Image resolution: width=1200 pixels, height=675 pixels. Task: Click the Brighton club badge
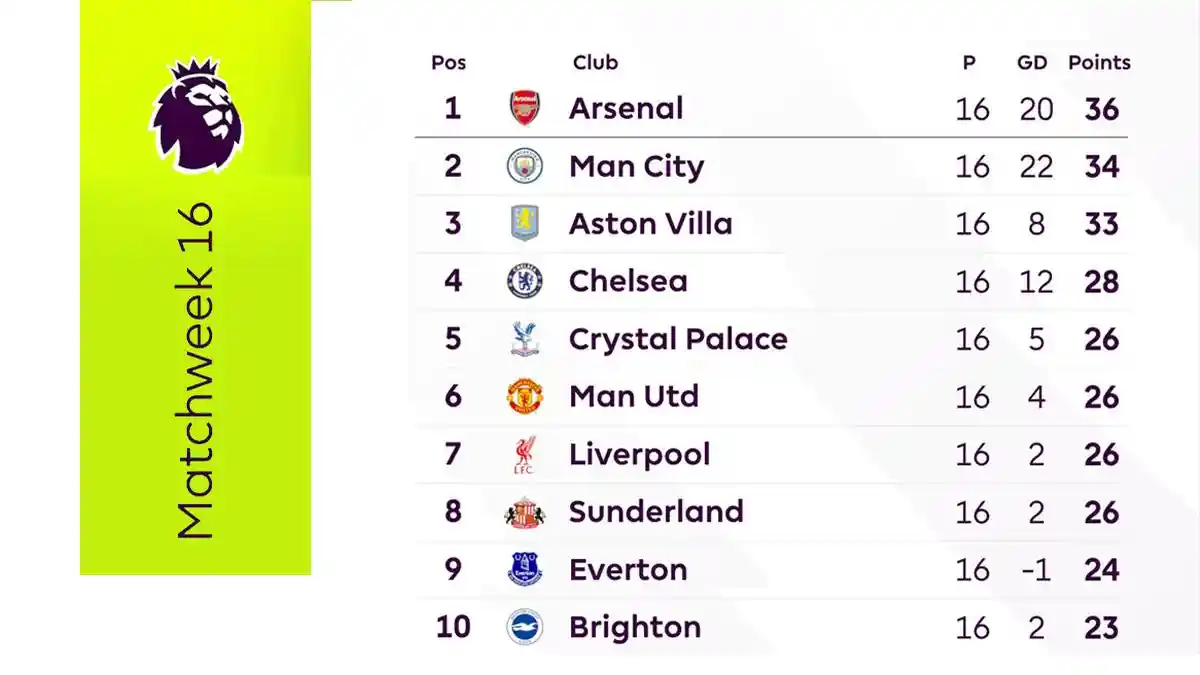tap(524, 627)
